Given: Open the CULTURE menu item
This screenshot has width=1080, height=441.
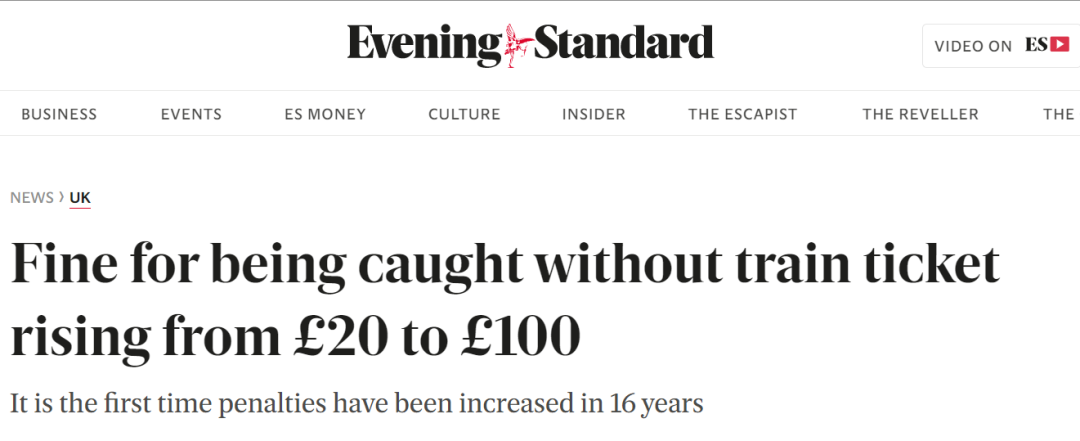Looking at the screenshot, I should [x=464, y=114].
